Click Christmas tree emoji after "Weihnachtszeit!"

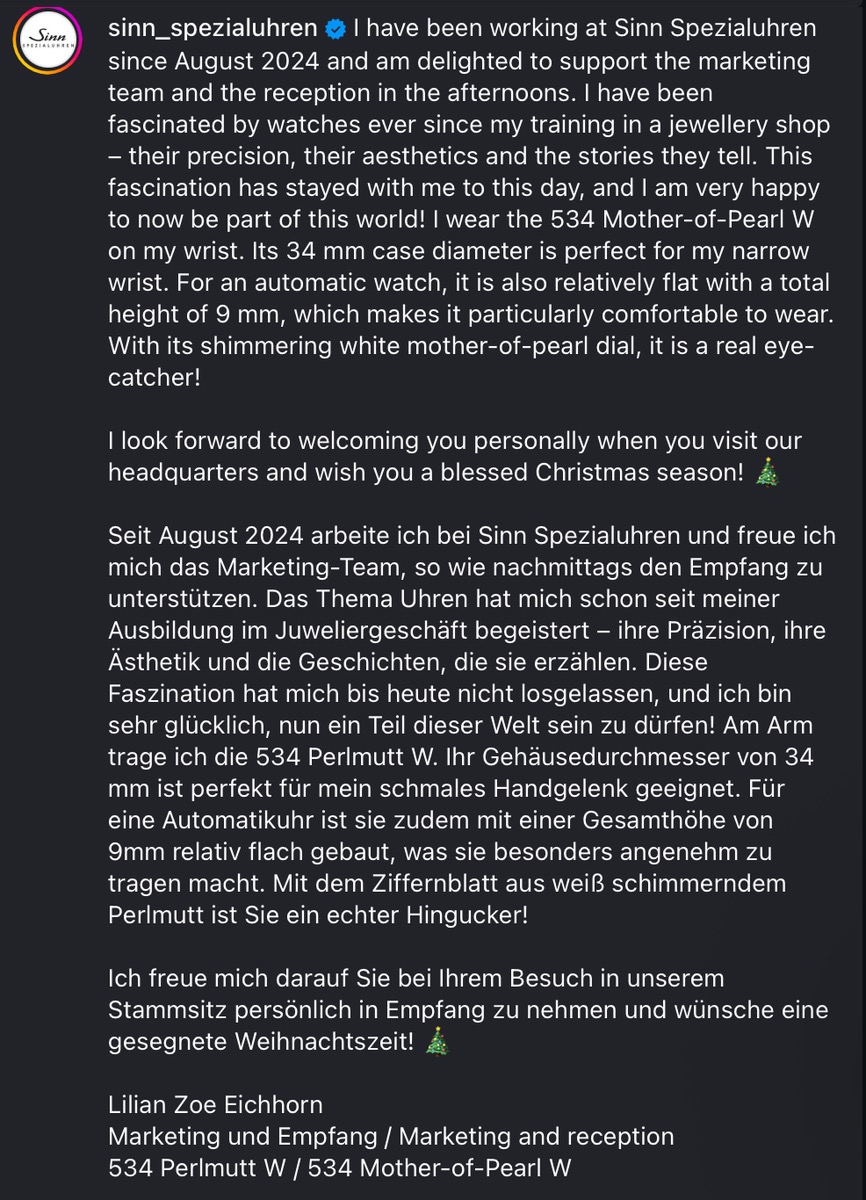tap(438, 1042)
